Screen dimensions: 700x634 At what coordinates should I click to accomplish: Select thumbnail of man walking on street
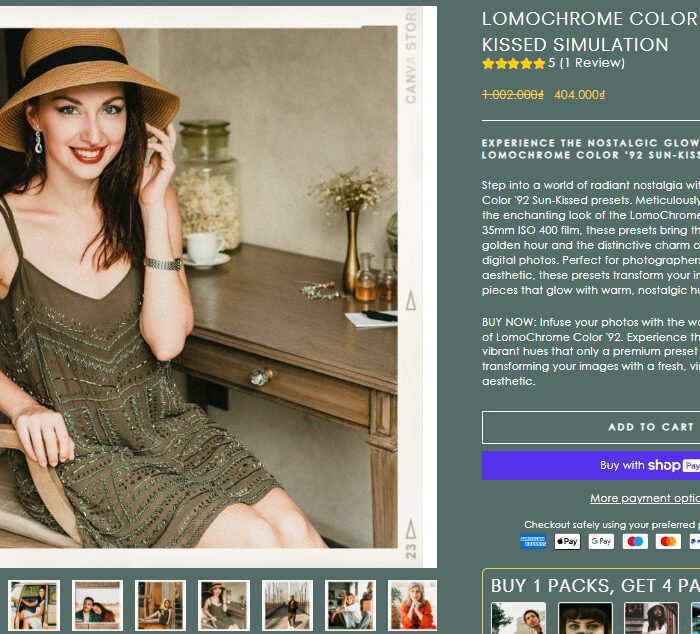point(287,605)
